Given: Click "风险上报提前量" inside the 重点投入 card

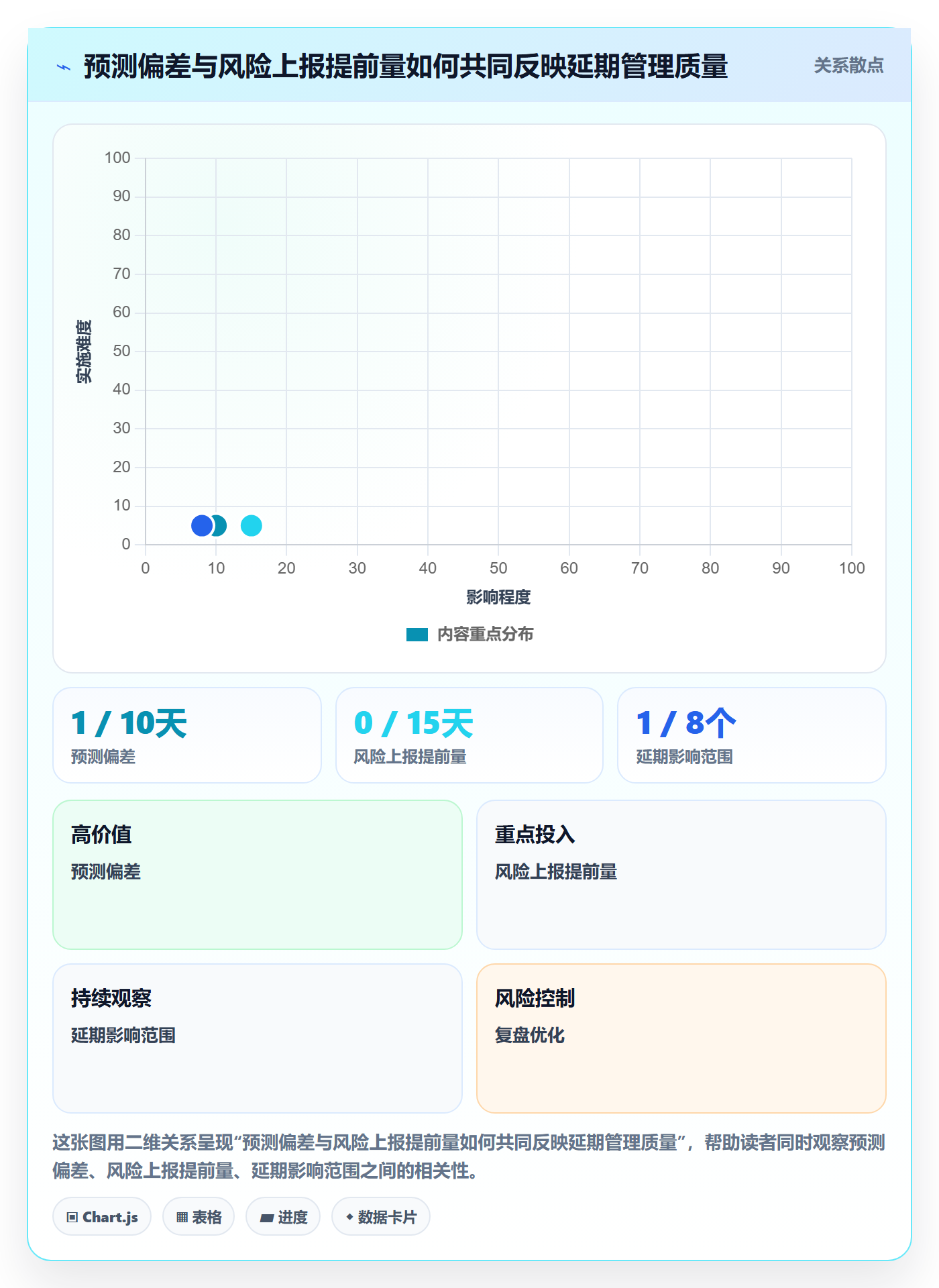Looking at the screenshot, I should click(556, 872).
